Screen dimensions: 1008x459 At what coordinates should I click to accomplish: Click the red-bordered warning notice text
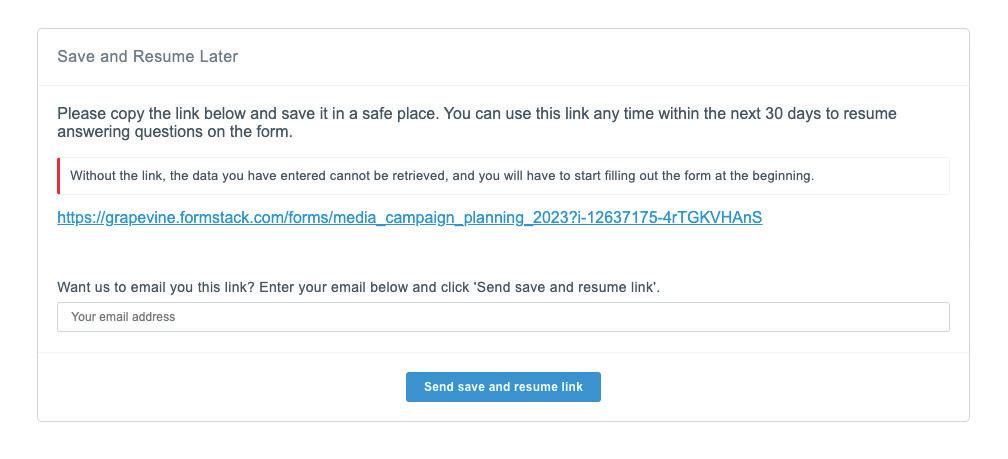(441, 176)
